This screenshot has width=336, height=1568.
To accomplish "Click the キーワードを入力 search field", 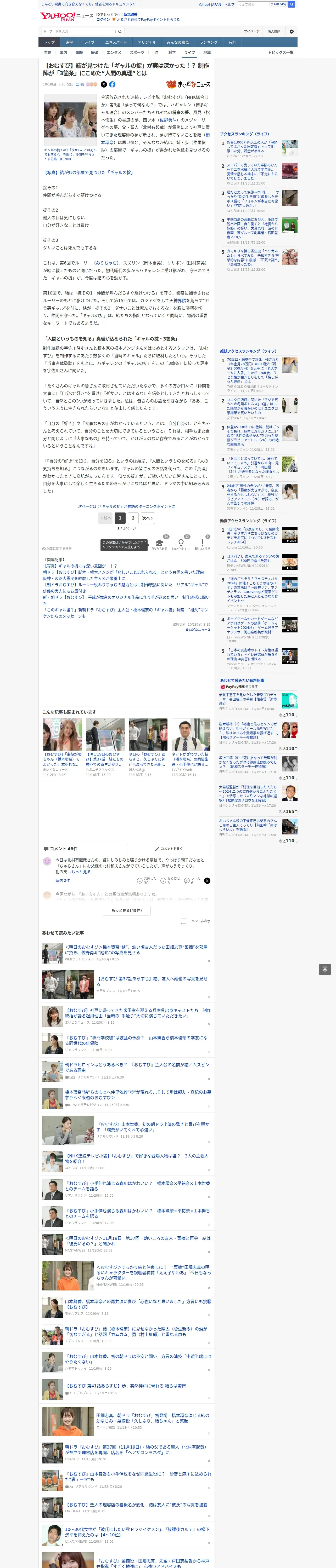I will pyautogui.click(x=79, y=32).
